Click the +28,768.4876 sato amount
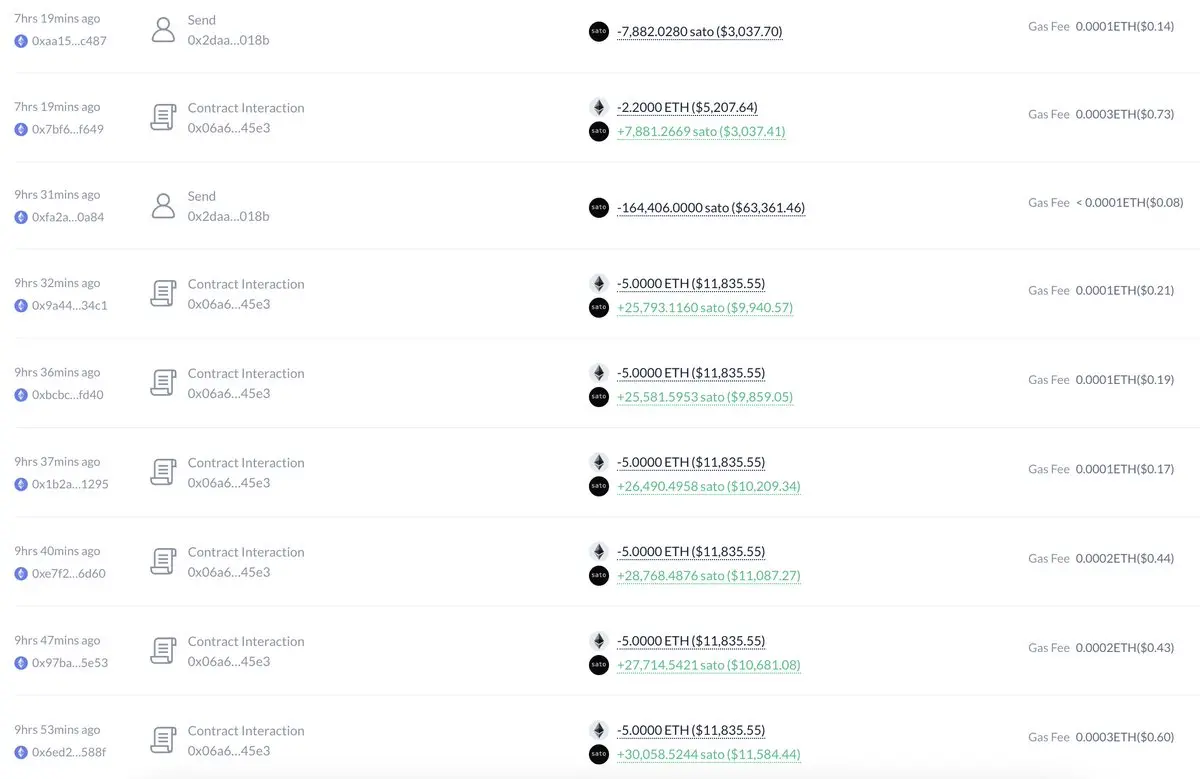This screenshot has height=779, width=1200. (x=709, y=576)
